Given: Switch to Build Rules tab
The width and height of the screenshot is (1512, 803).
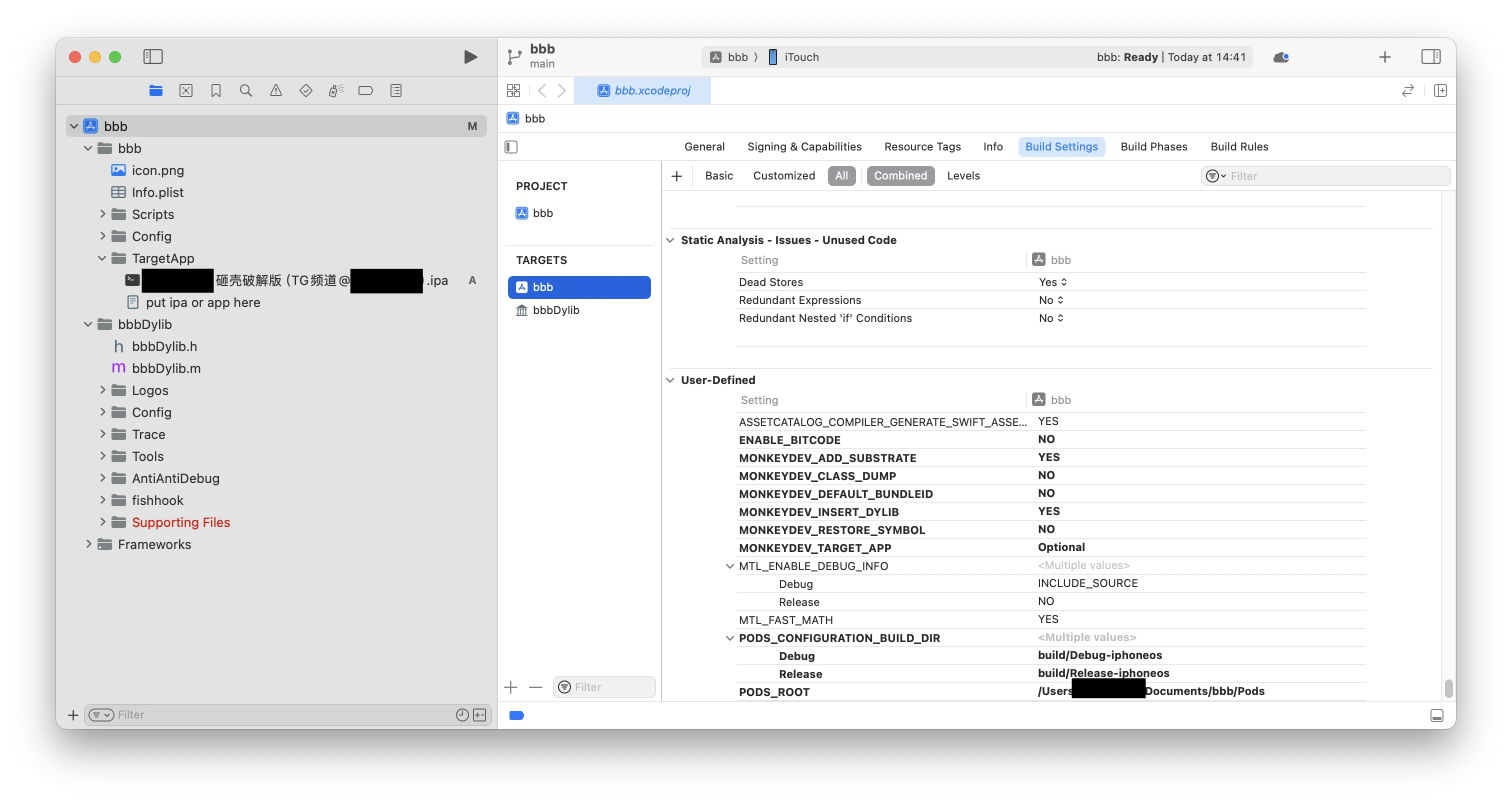Looking at the screenshot, I should (x=1239, y=146).
